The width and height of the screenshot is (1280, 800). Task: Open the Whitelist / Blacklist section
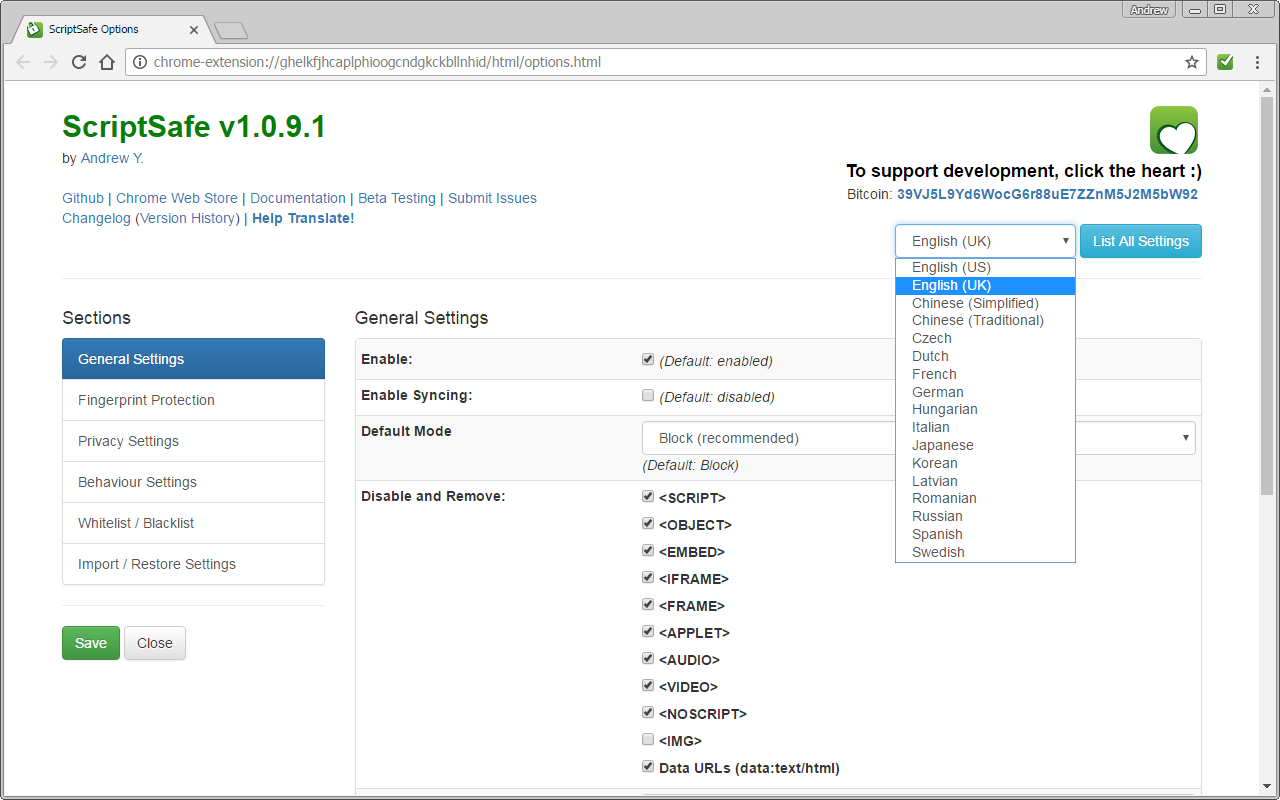tap(193, 523)
